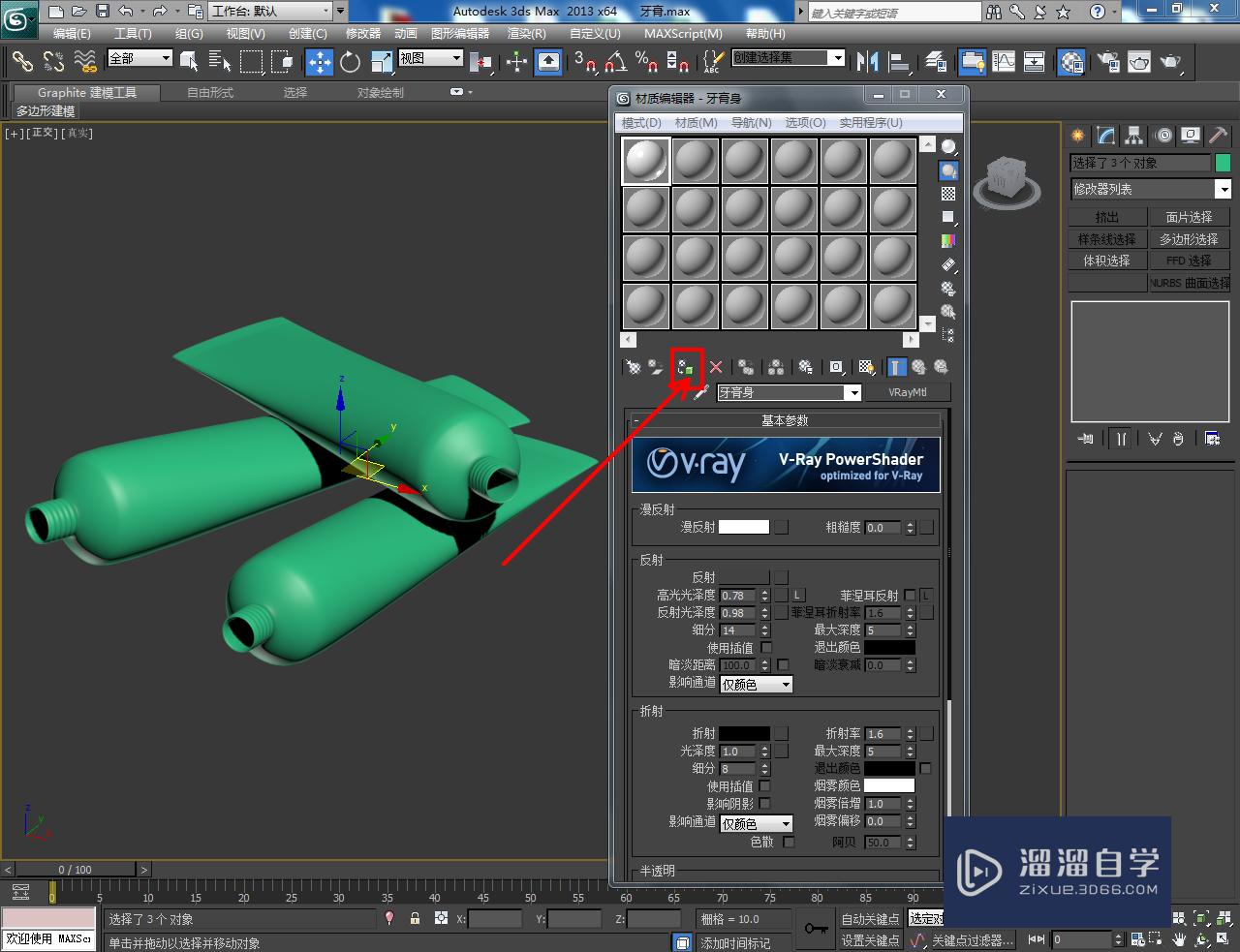Enable Fresnel reflections checkbox
Screen dimensions: 1240x952
tap(910, 595)
